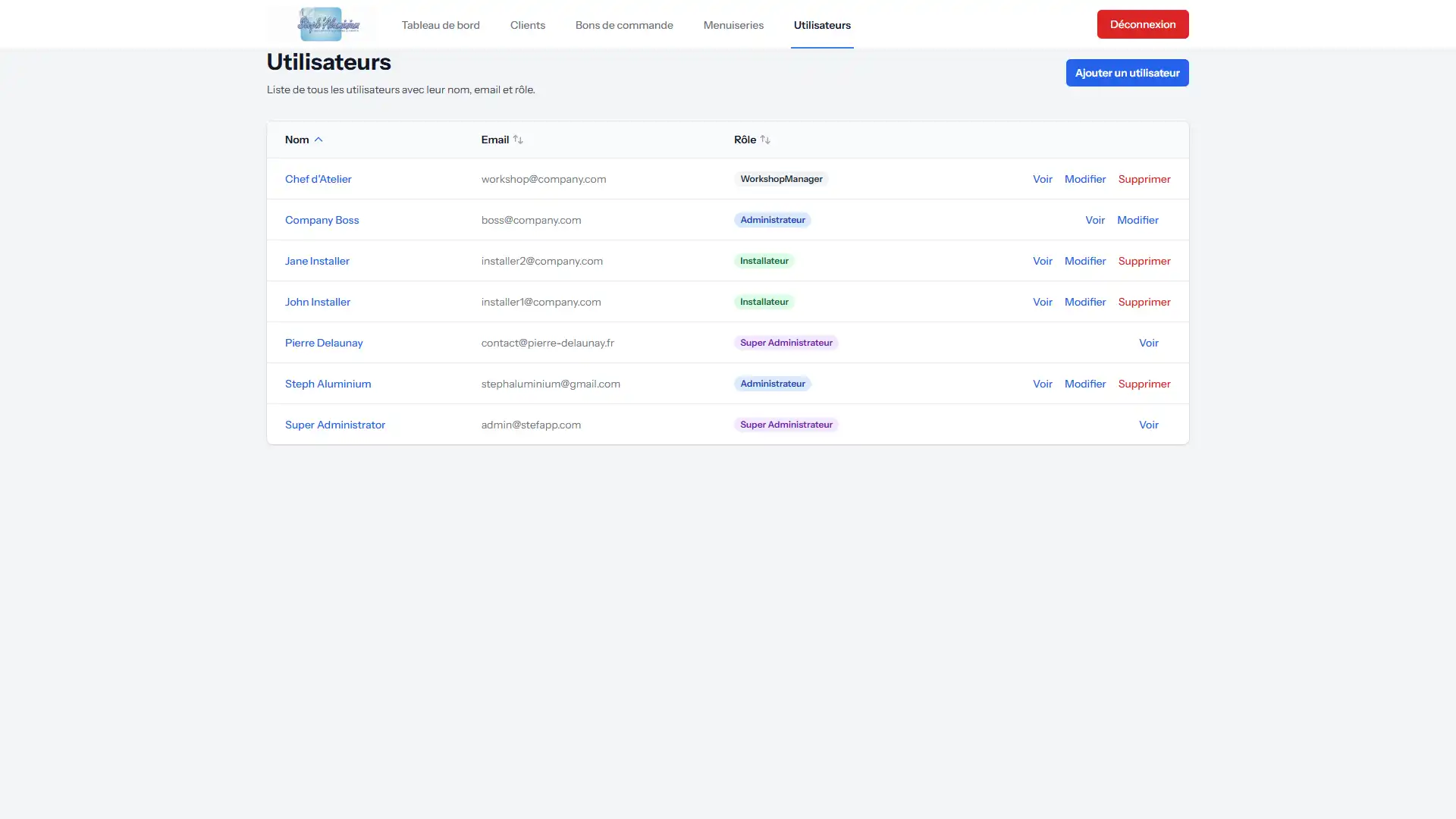Sort by Nom using ascending arrow

(318, 140)
